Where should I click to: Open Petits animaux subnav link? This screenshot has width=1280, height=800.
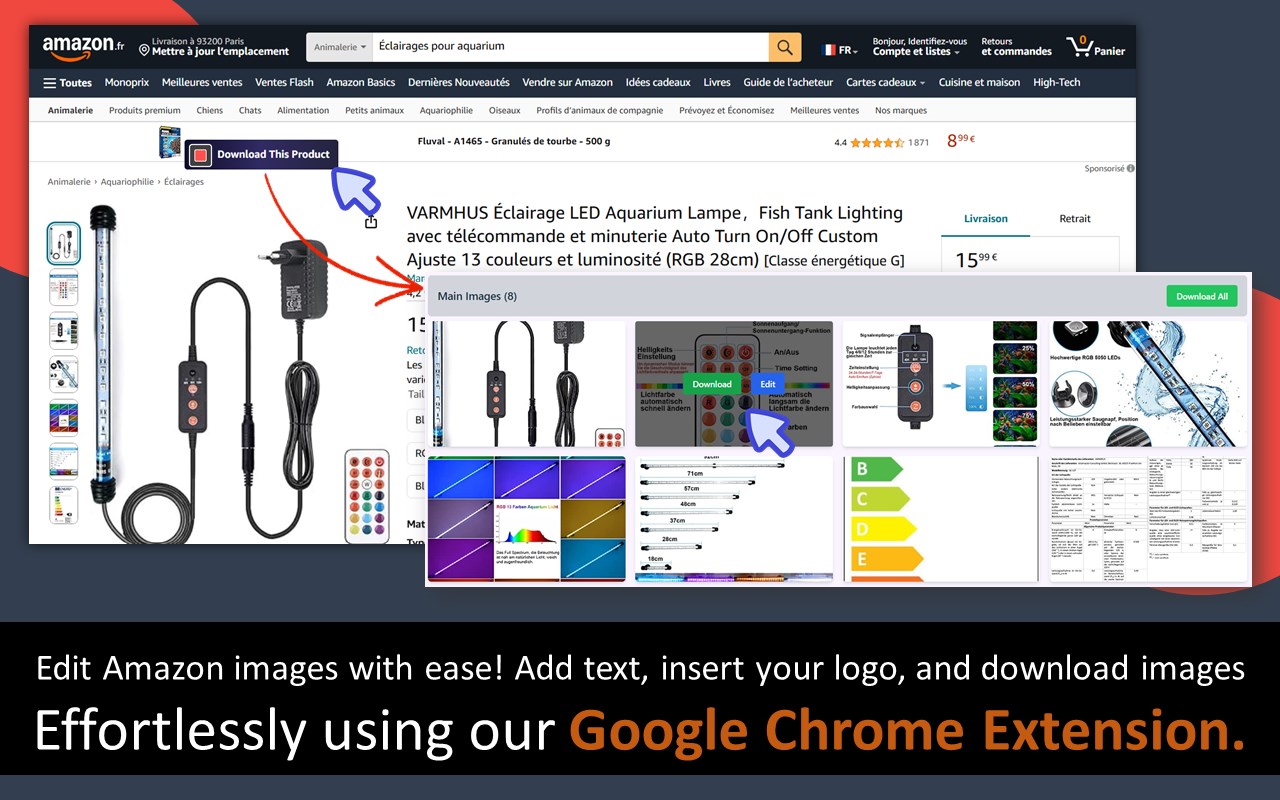point(375,111)
